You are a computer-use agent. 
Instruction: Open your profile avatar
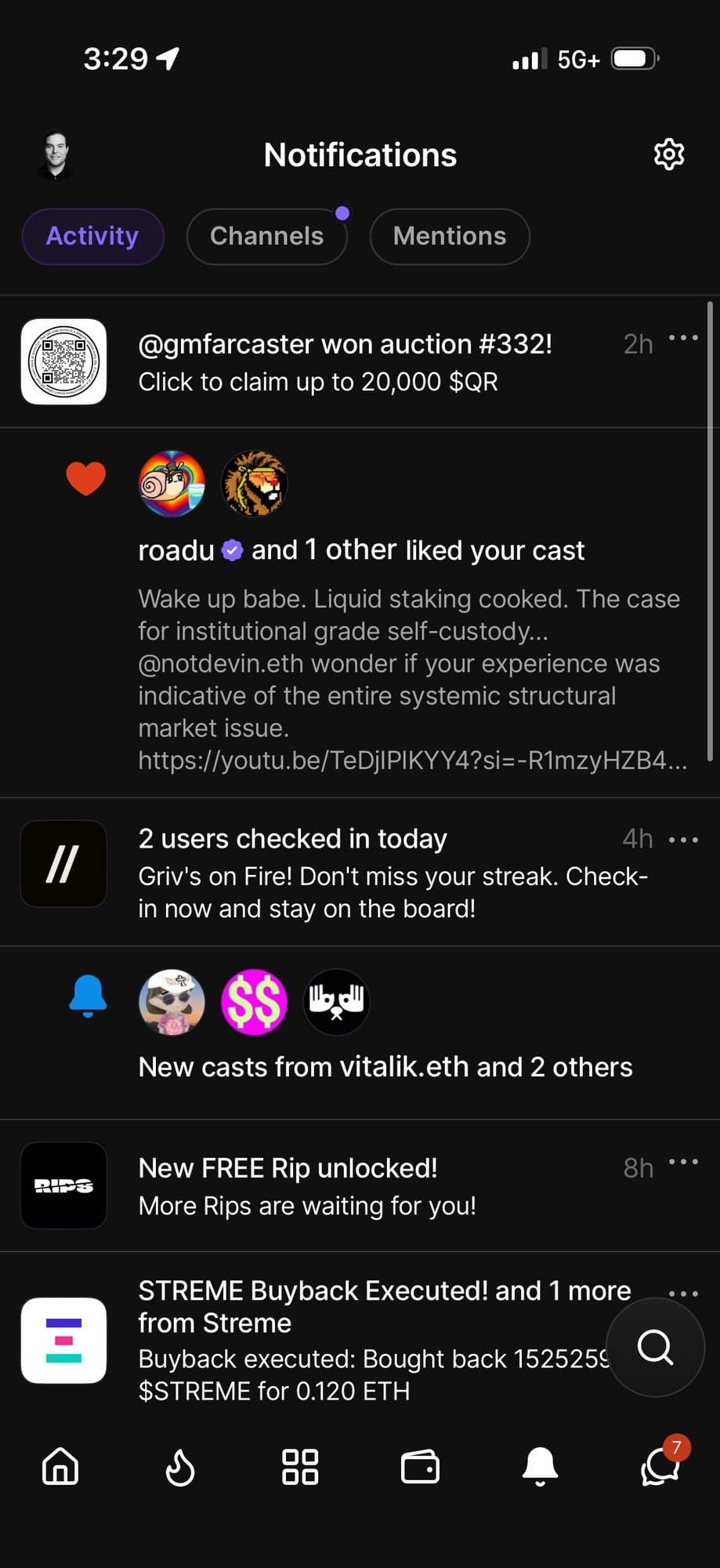[x=55, y=154]
